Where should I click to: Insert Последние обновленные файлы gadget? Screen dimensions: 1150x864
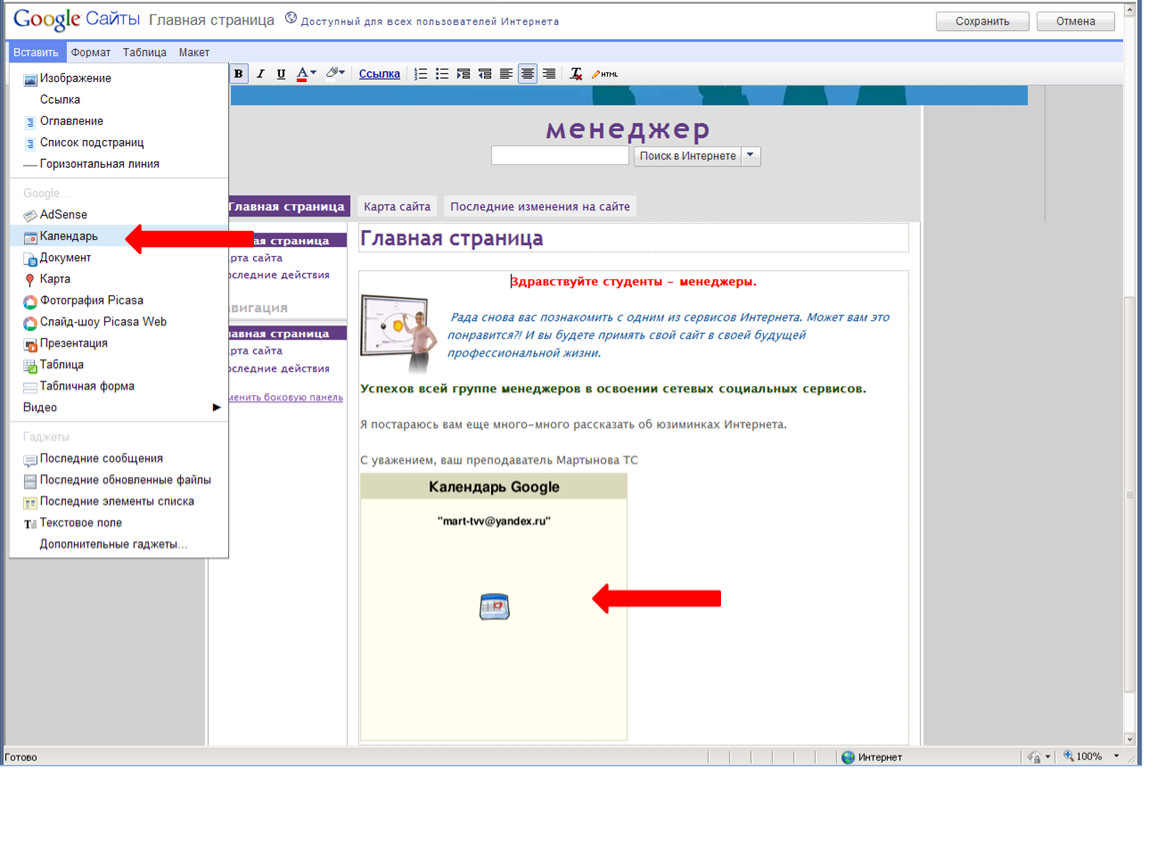click(x=119, y=480)
